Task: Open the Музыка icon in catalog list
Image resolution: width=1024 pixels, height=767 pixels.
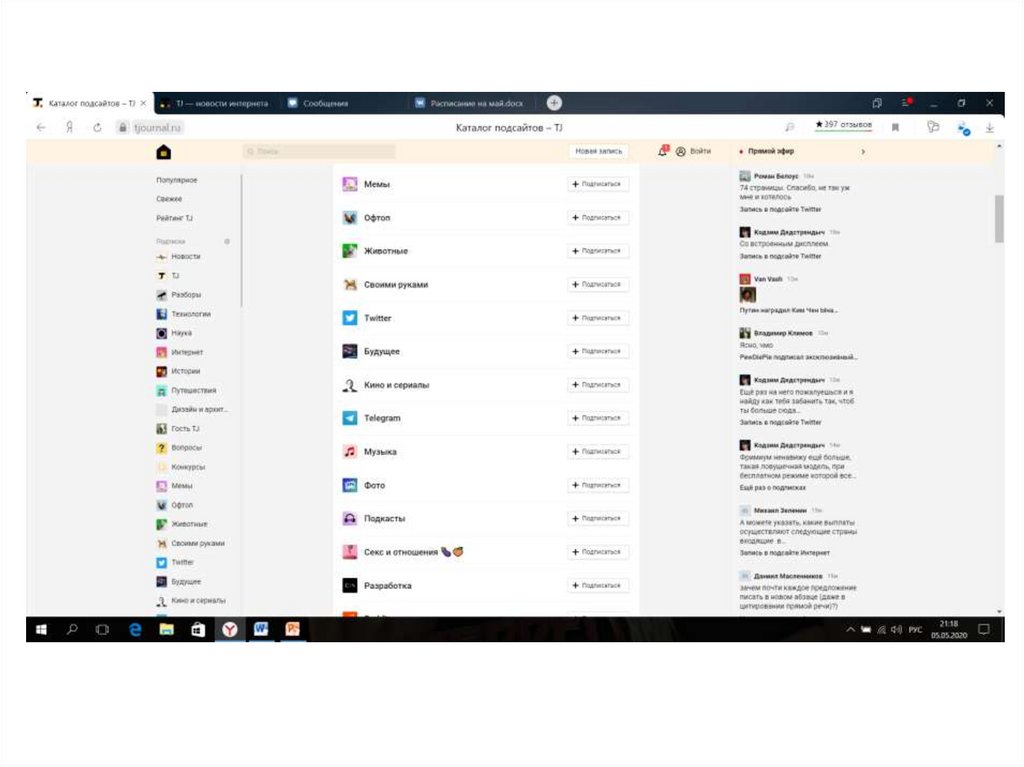Action: 350,451
